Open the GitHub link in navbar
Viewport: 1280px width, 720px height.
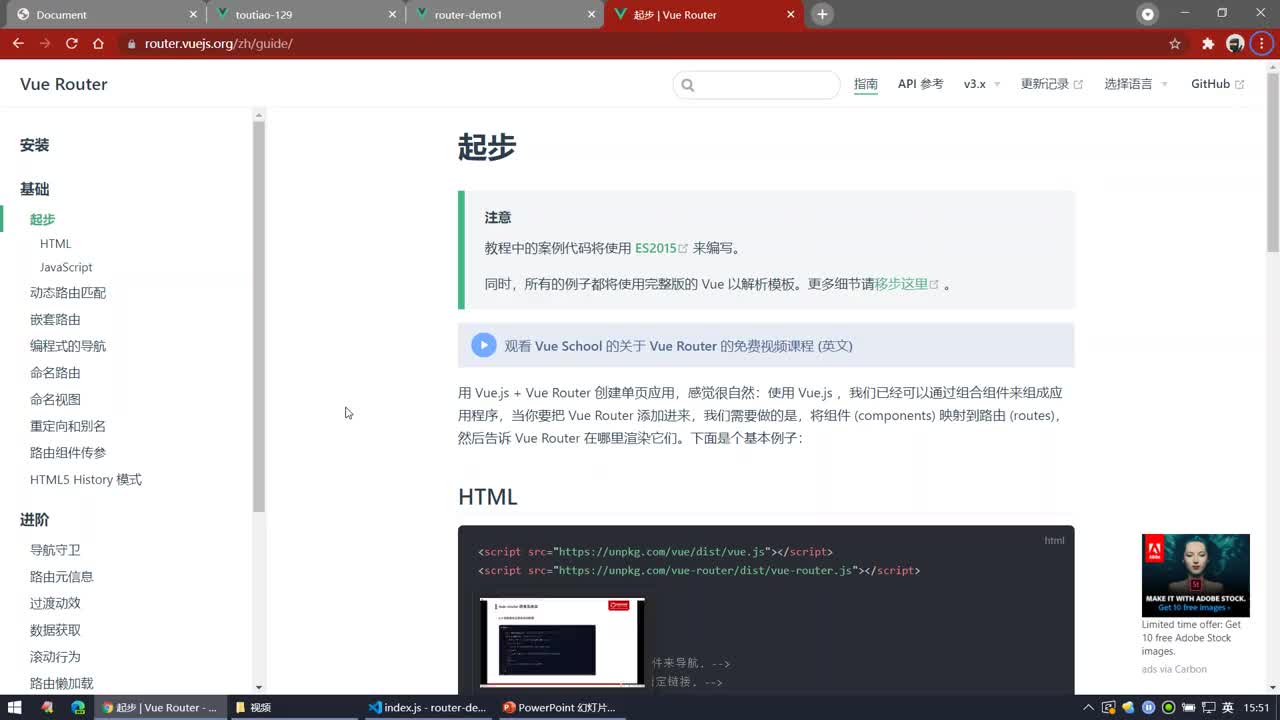[1217, 84]
